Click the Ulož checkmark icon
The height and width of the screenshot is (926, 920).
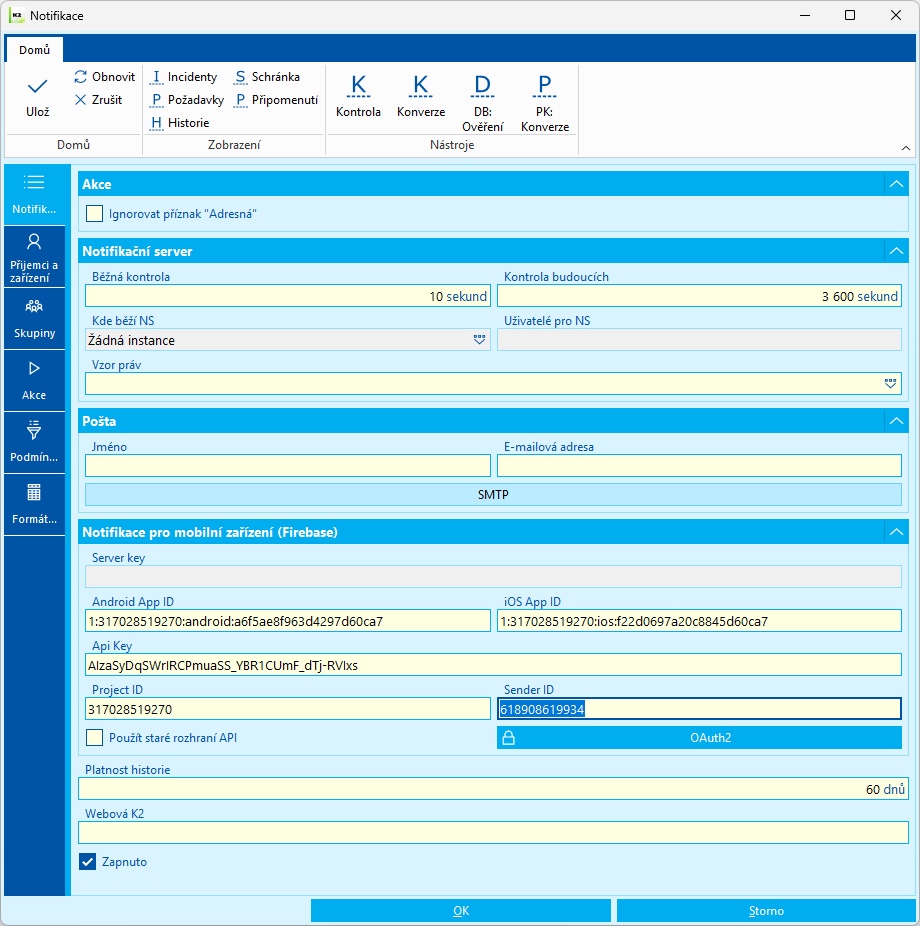37,87
